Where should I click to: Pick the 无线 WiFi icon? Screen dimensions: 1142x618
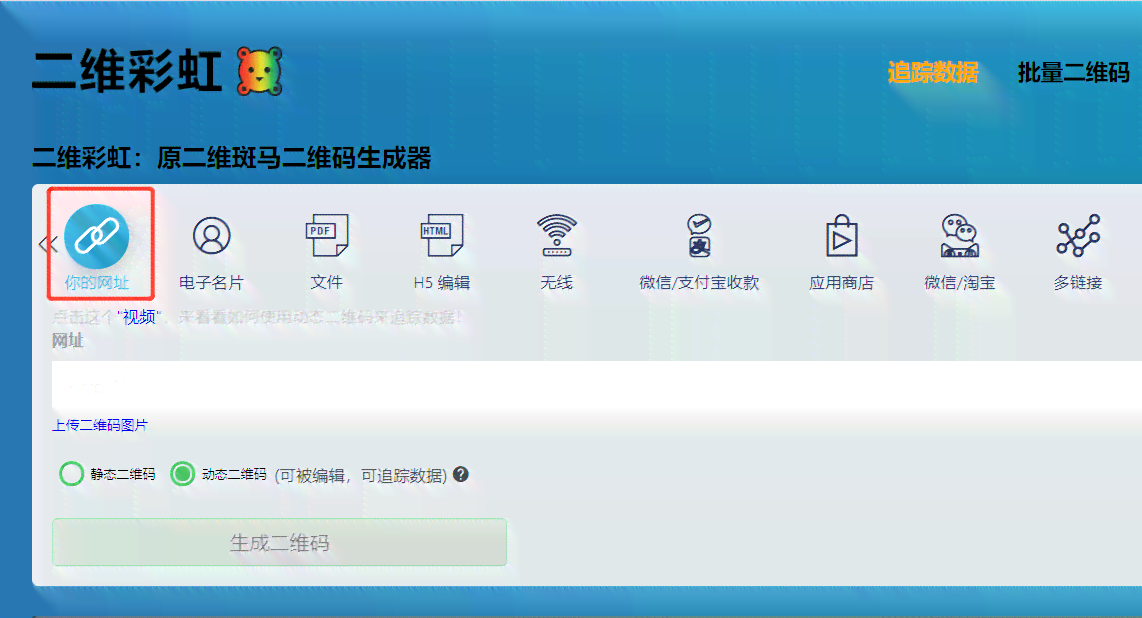(556, 235)
